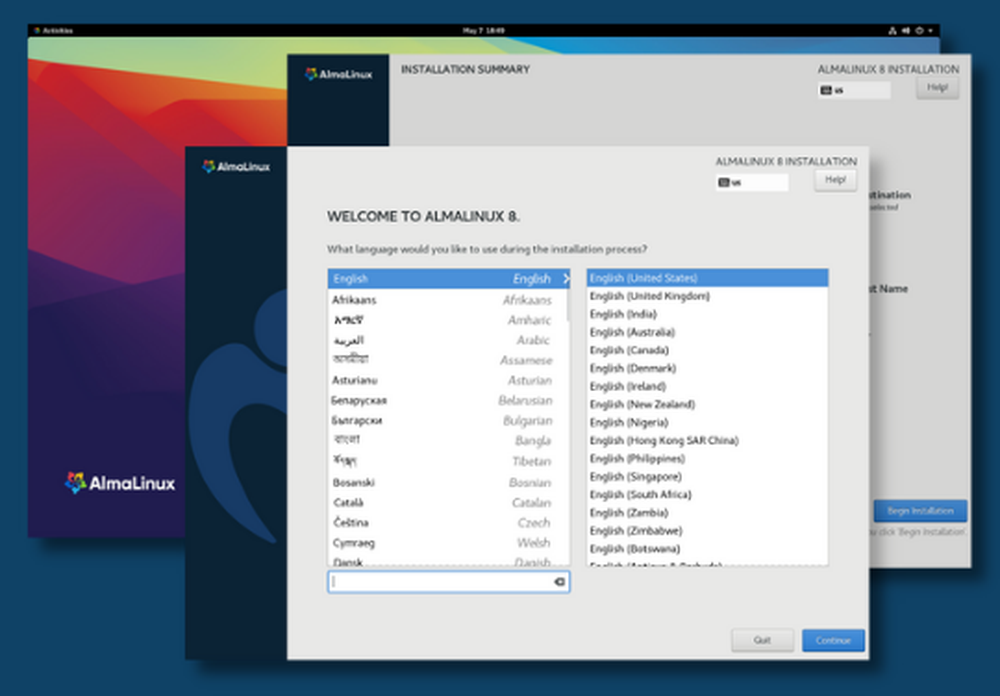This screenshot has height=696, width=1000.
Task: Choose English (India) locale
Action: click(707, 314)
